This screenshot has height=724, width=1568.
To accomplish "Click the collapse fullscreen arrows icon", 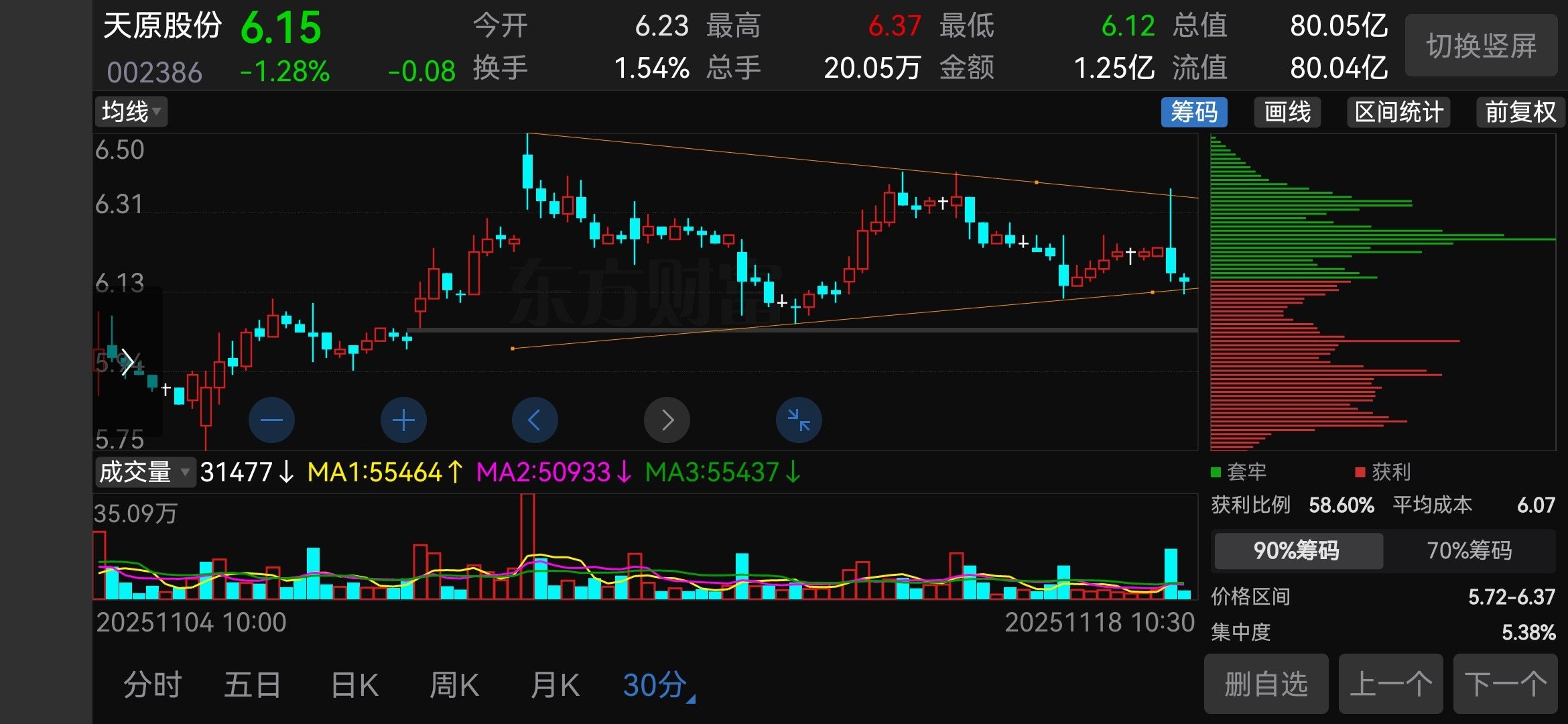I will pos(799,420).
